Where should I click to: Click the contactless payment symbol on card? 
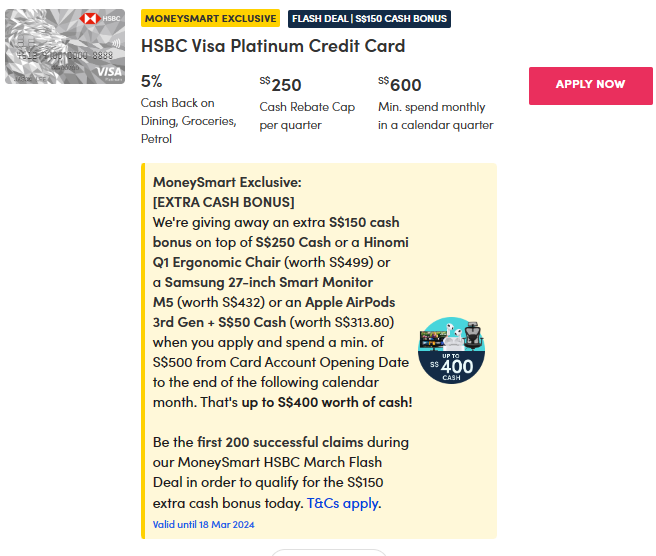(116, 45)
